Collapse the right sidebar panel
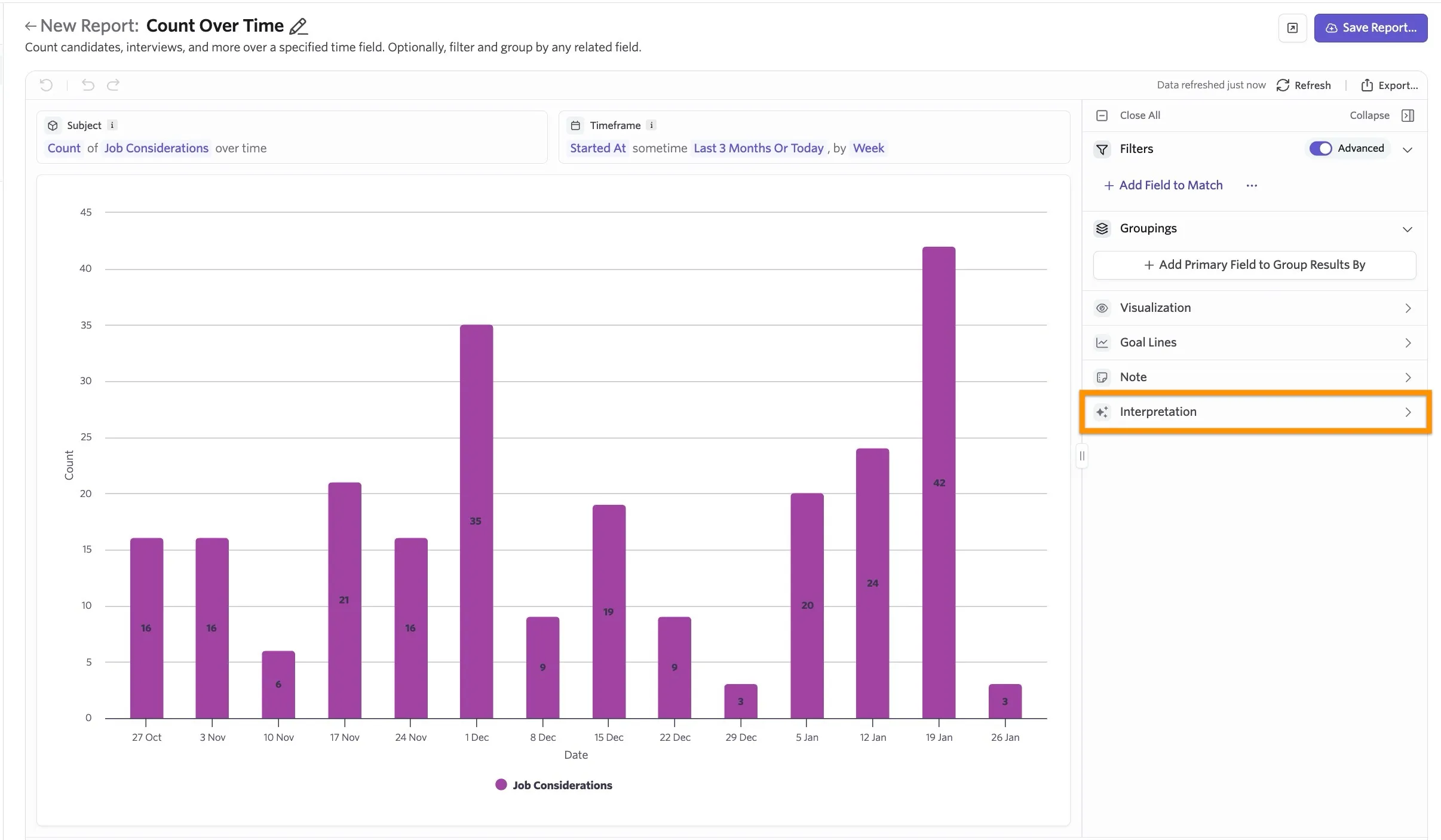 pos(1381,115)
